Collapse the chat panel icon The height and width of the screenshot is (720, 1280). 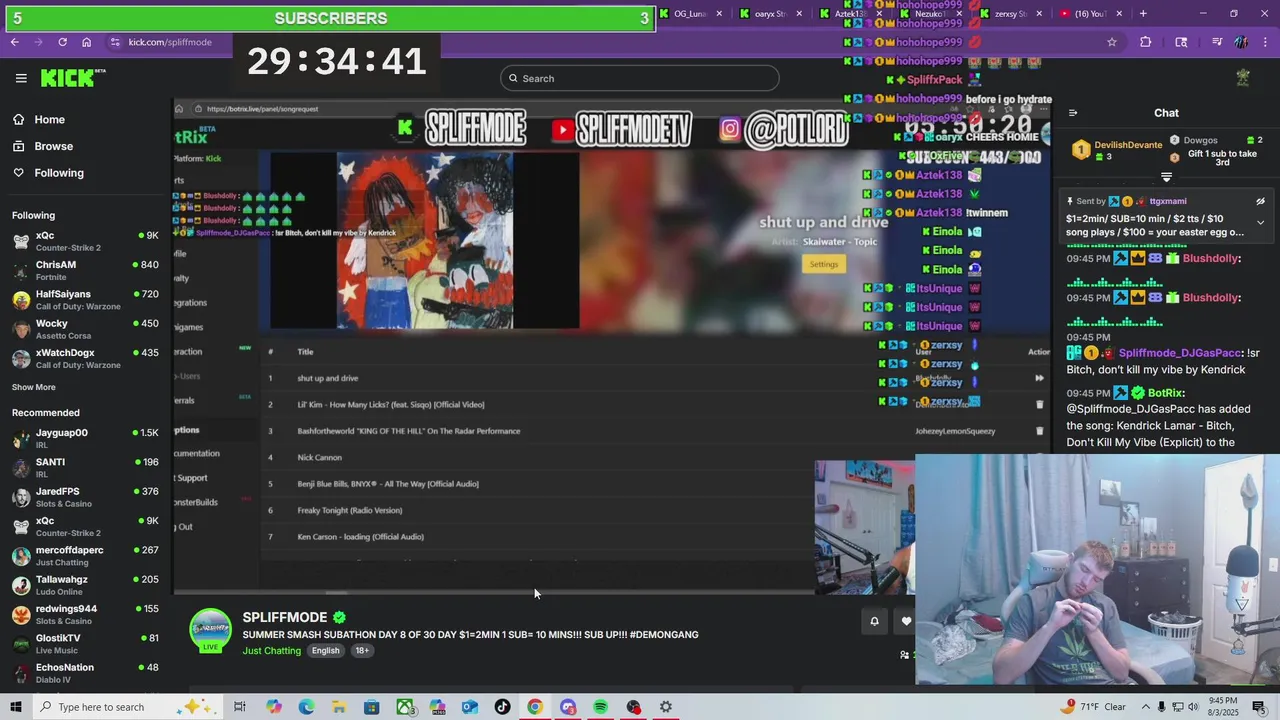(x=1072, y=113)
